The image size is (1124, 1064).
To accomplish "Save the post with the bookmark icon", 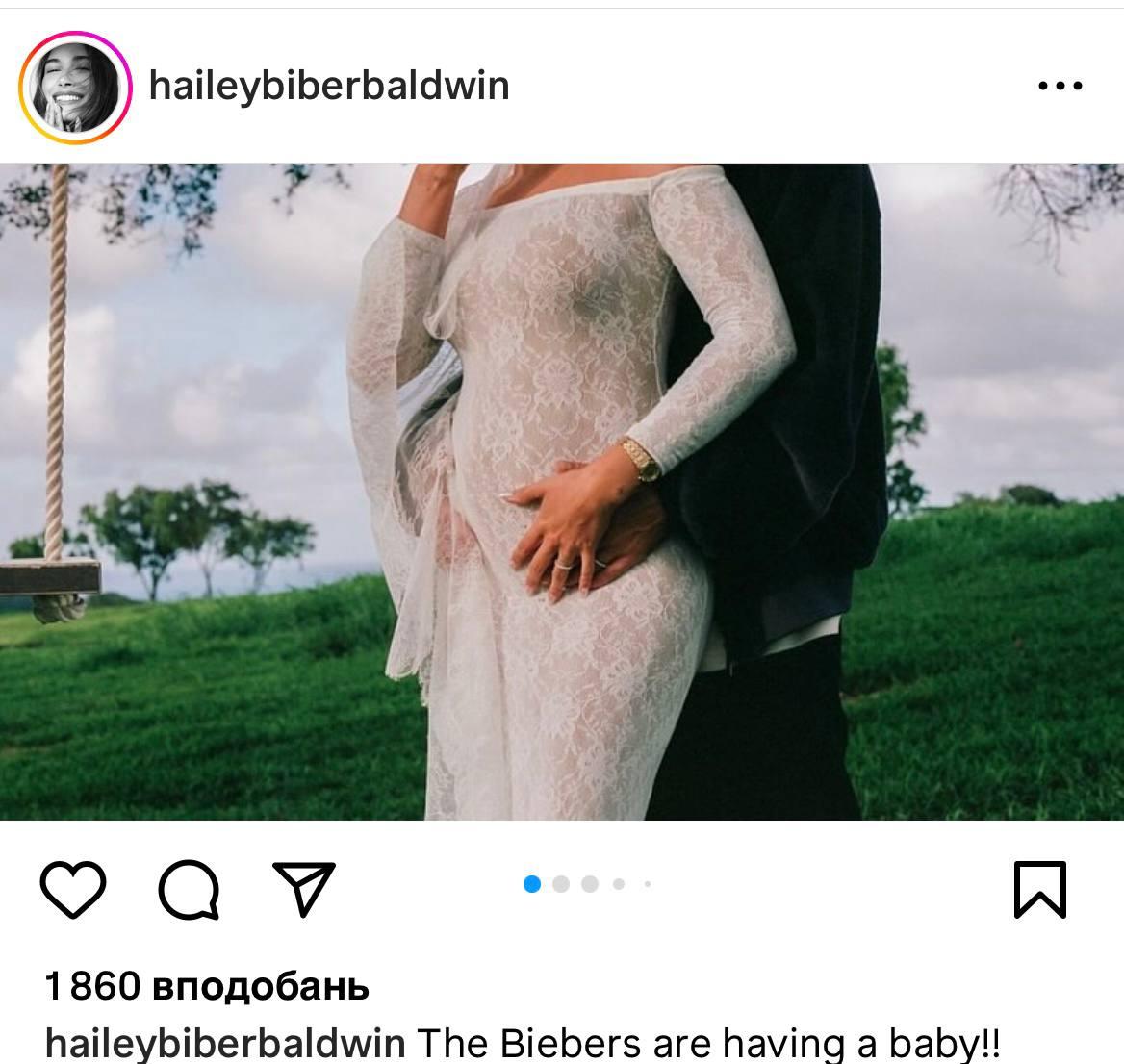I will pos(1040,889).
